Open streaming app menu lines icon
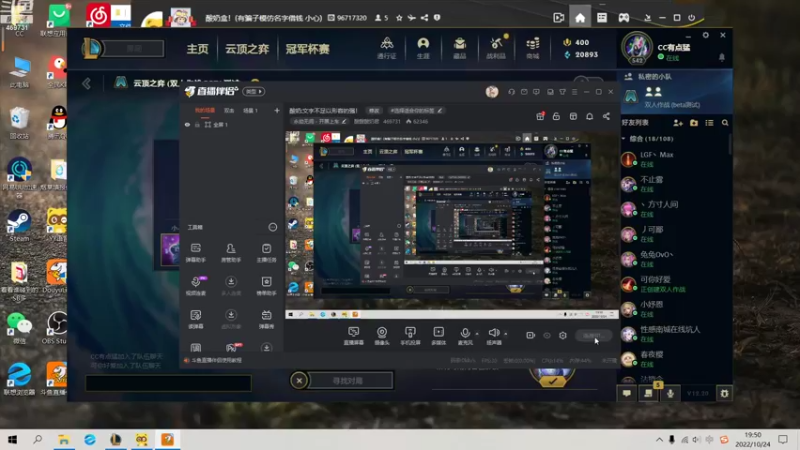This screenshot has height=450, width=800. coord(574,92)
